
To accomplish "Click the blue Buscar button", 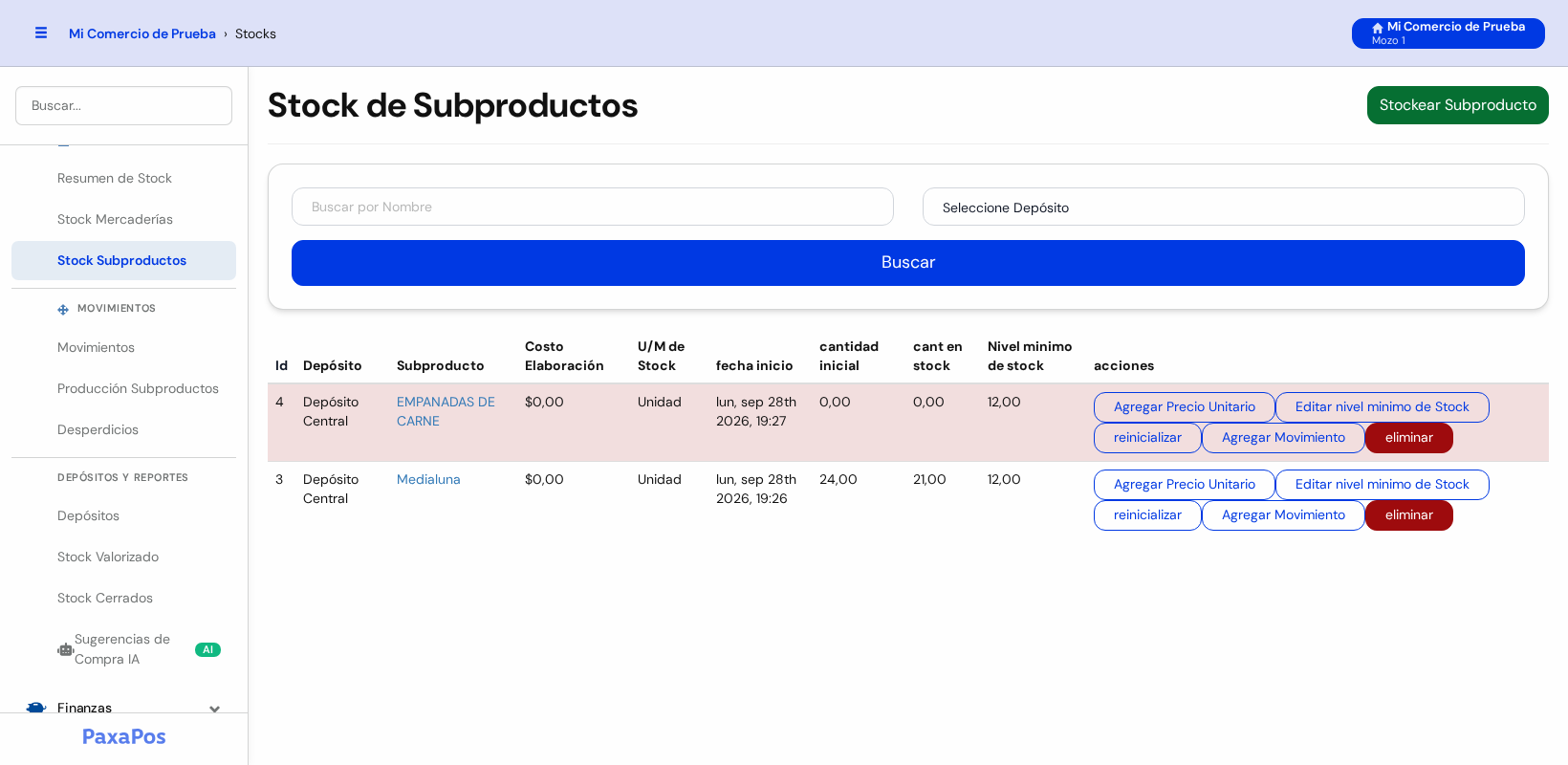I will click(908, 263).
